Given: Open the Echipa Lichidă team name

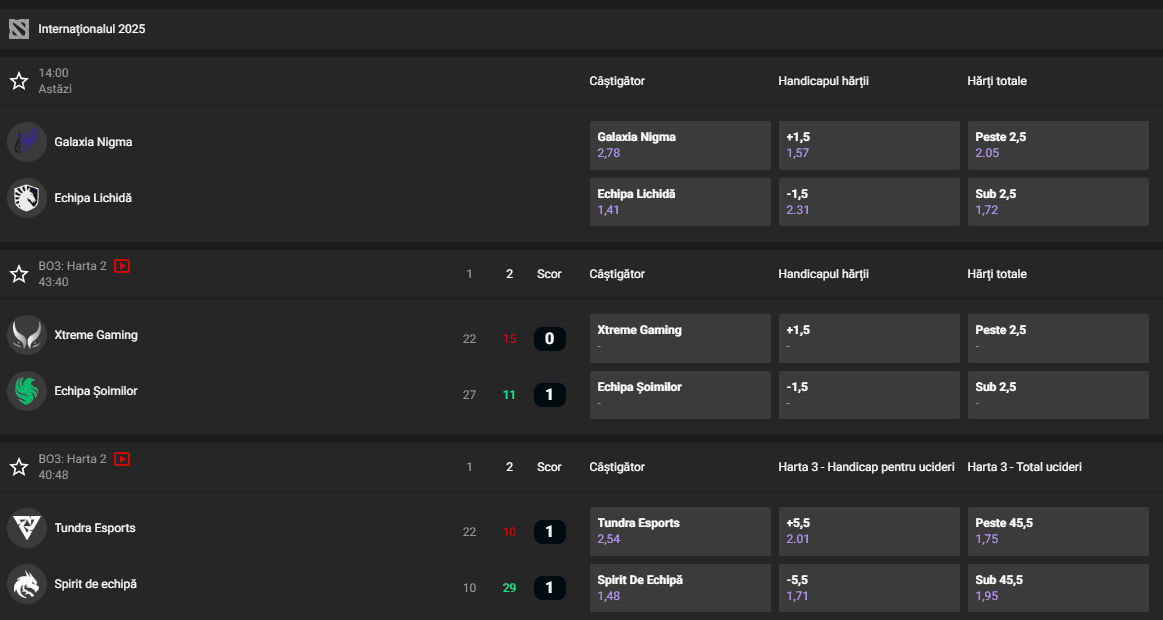Looking at the screenshot, I should [x=93, y=198].
